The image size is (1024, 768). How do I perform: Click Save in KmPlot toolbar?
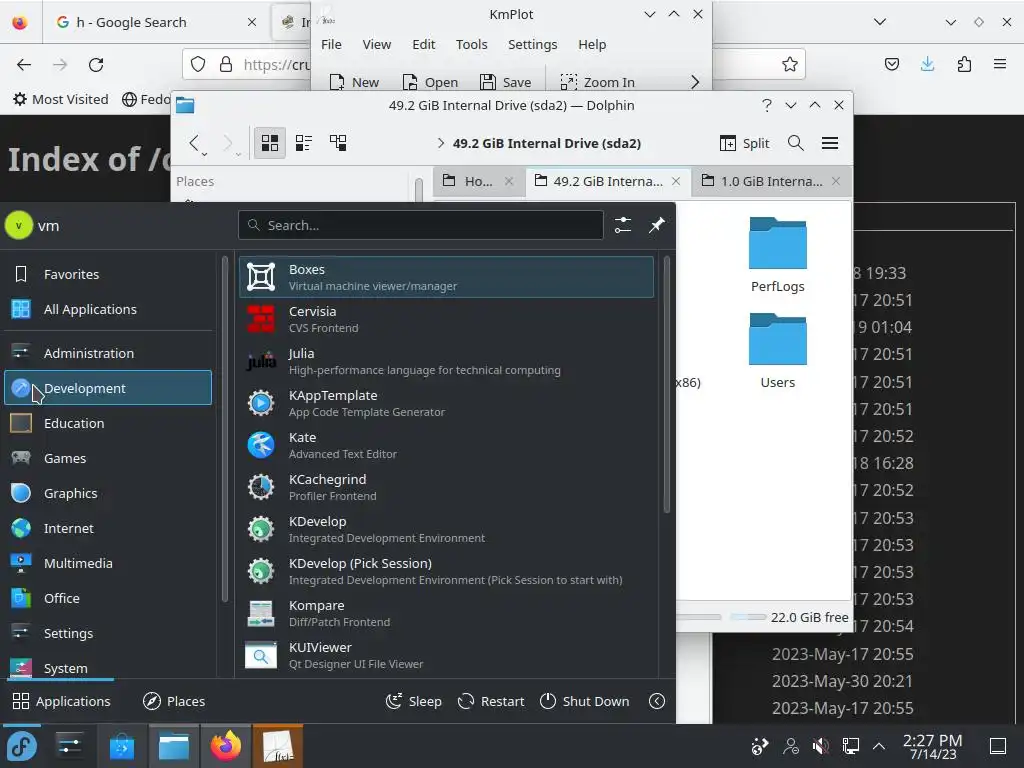pyautogui.click(x=505, y=82)
